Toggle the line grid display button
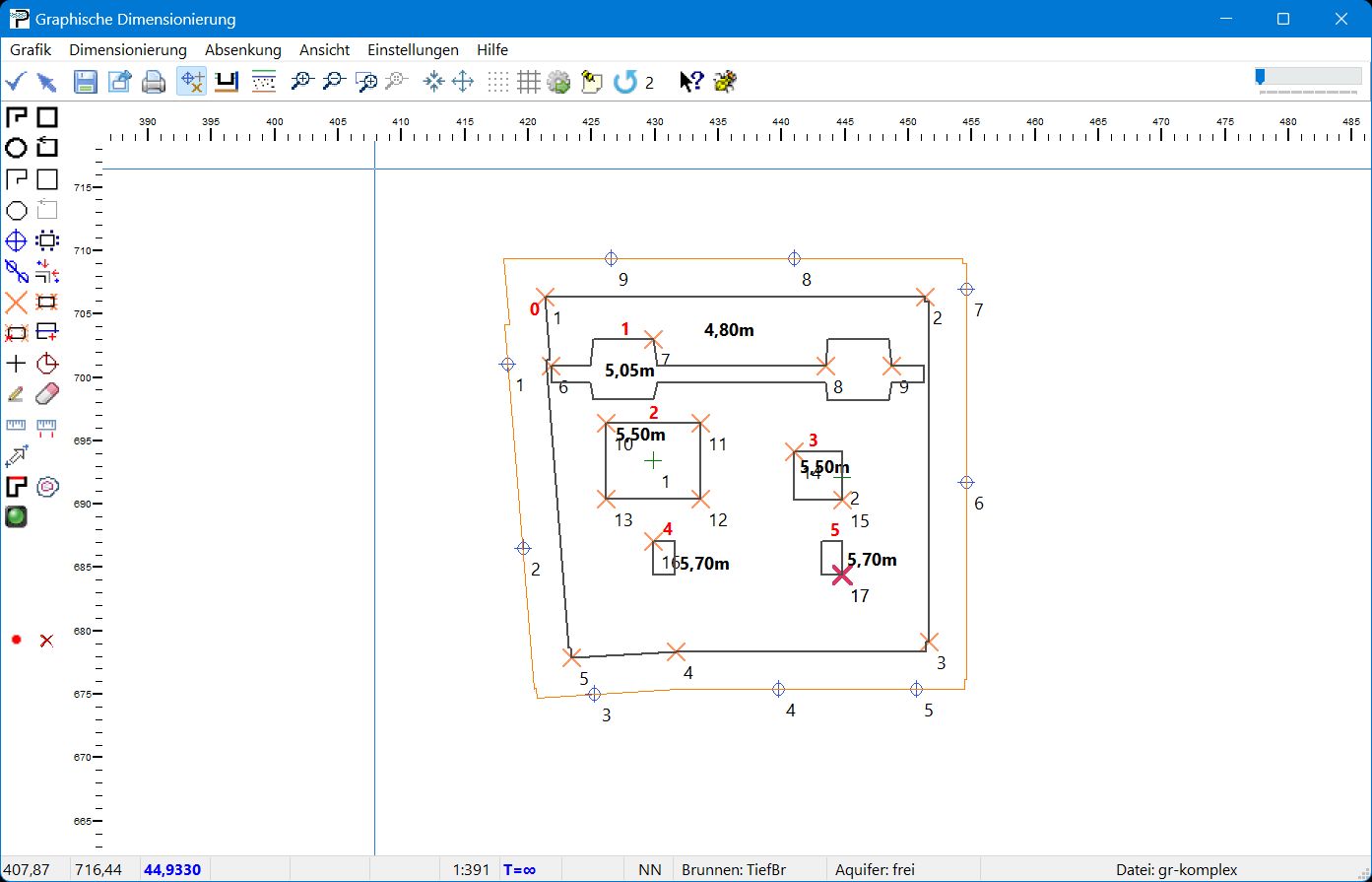The height and width of the screenshot is (882, 1372). click(x=529, y=82)
